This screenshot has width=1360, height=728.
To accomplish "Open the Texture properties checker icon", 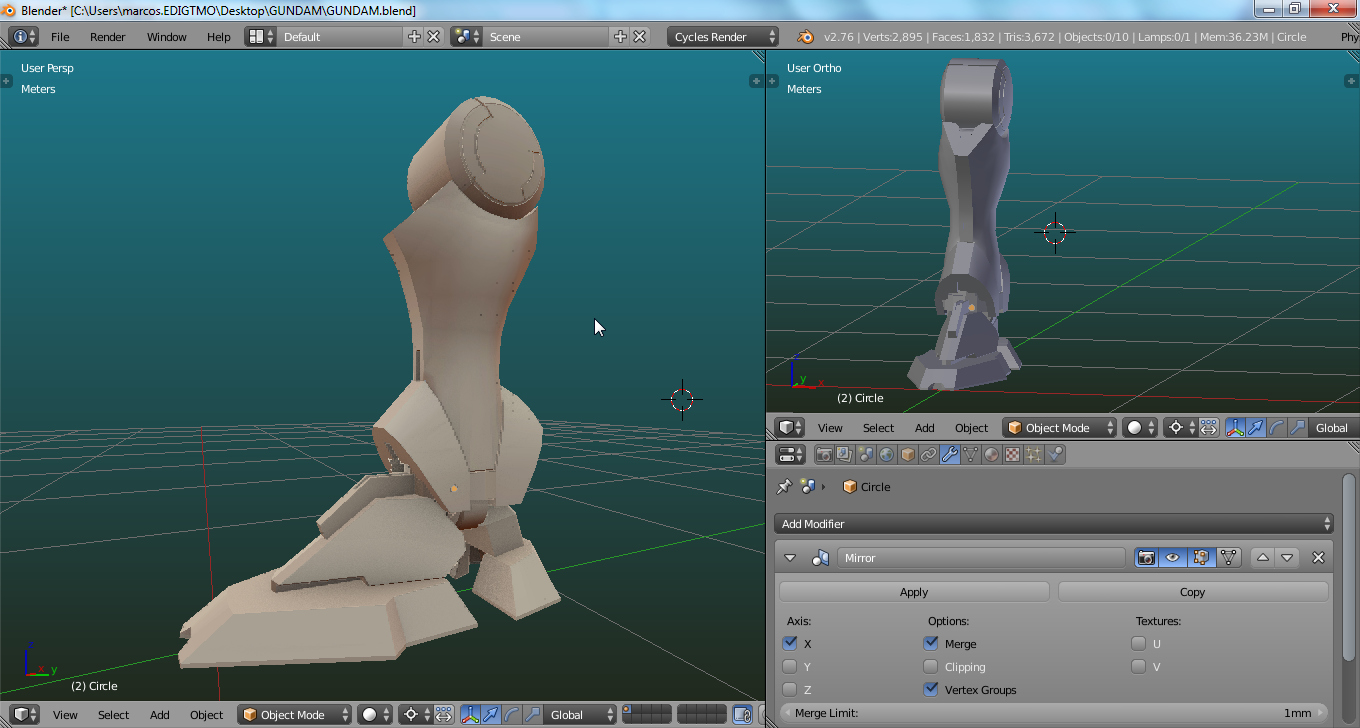I will tap(1012, 455).
